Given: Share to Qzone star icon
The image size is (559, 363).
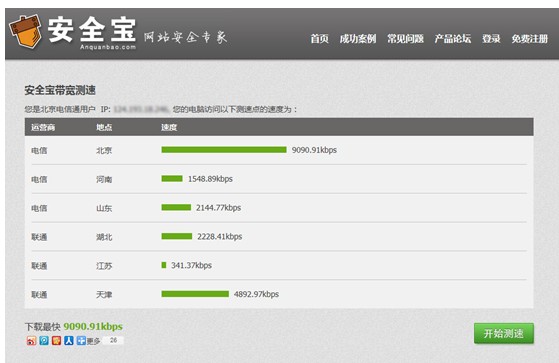Looking at the screenshot, I should click(x=56, y=341).
